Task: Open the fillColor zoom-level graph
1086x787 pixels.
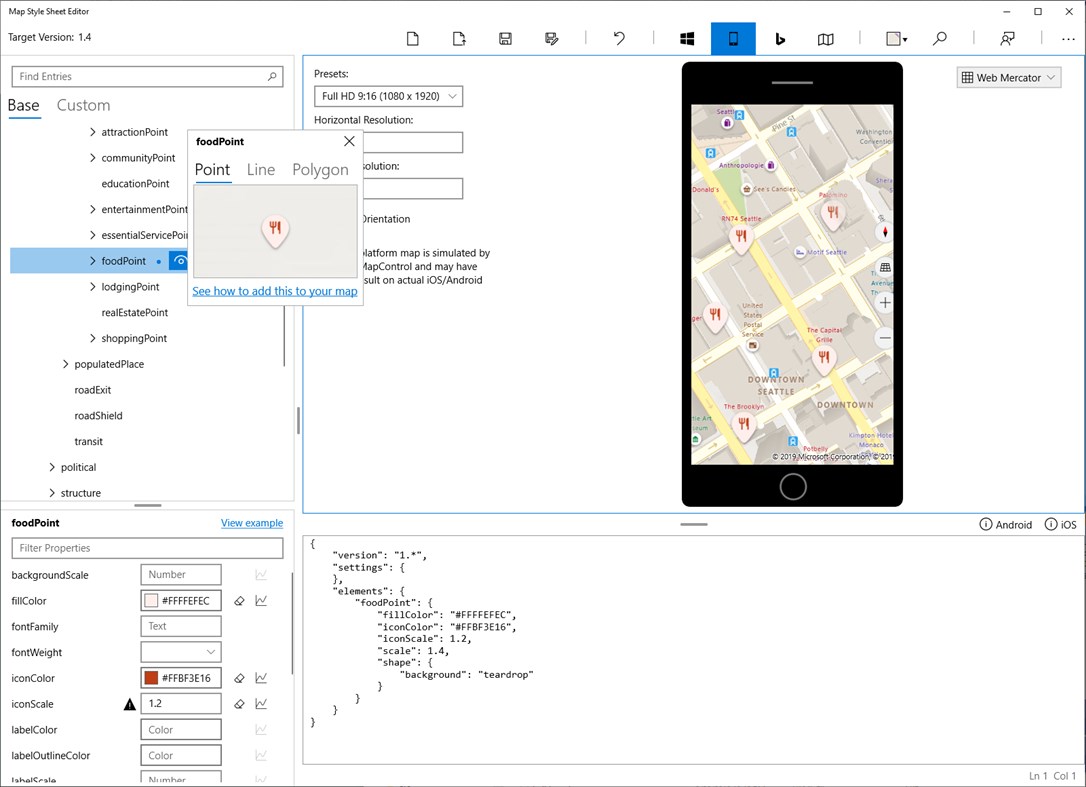Action: 261,601
